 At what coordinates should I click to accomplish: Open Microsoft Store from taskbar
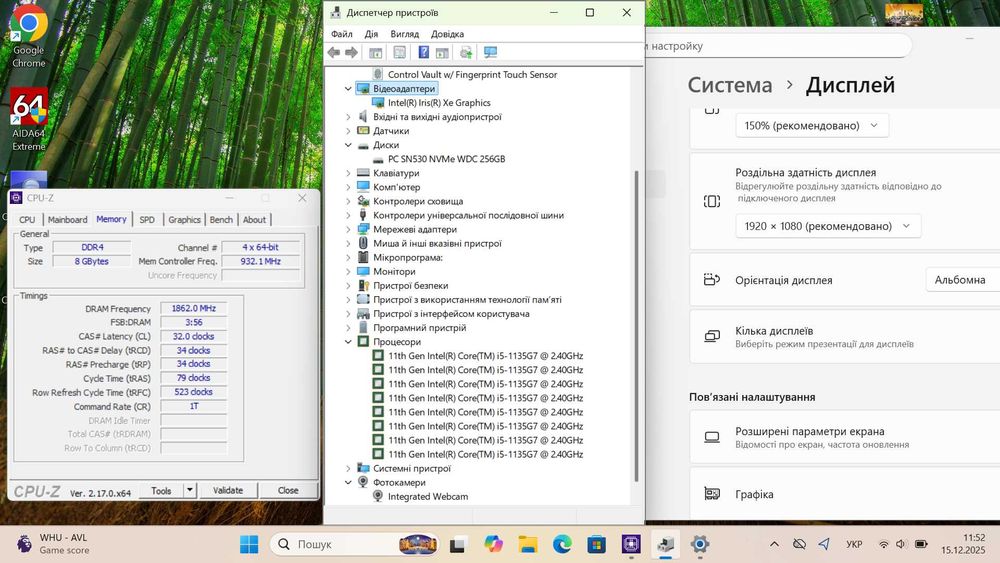tap(596, 544)
